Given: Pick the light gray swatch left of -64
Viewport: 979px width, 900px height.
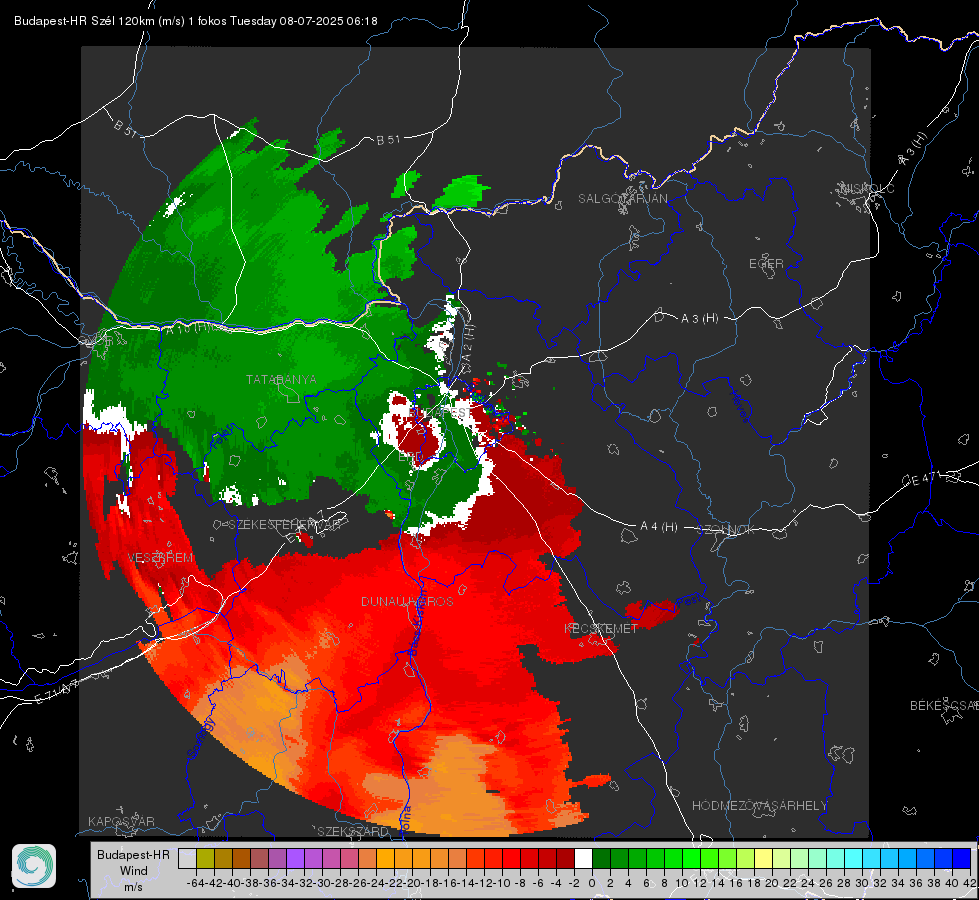Looking at the screenshot, I should (x=187, y=858).
